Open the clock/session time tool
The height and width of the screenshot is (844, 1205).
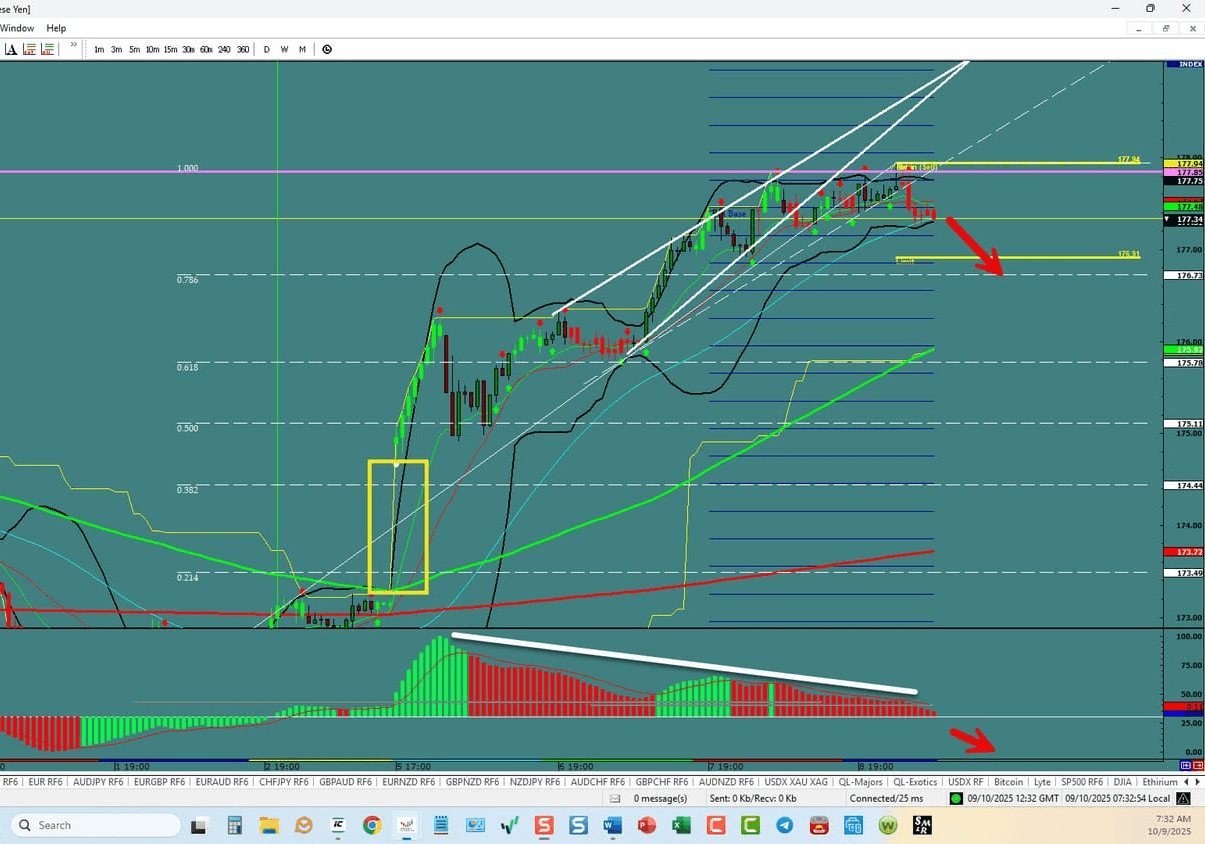pyautogui.click(x=326, y=48)
